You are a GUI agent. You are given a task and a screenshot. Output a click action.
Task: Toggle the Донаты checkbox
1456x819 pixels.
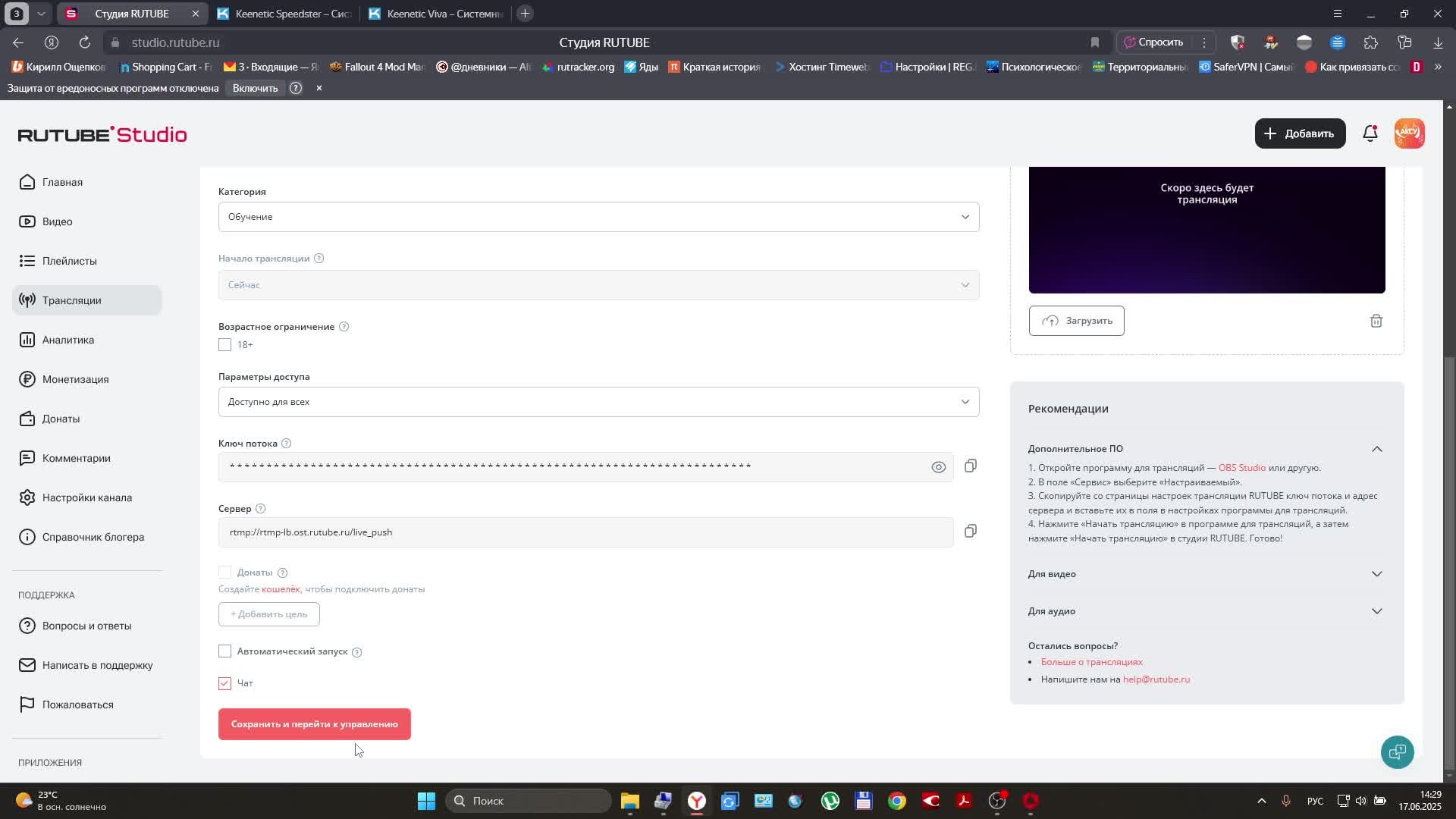224,573
